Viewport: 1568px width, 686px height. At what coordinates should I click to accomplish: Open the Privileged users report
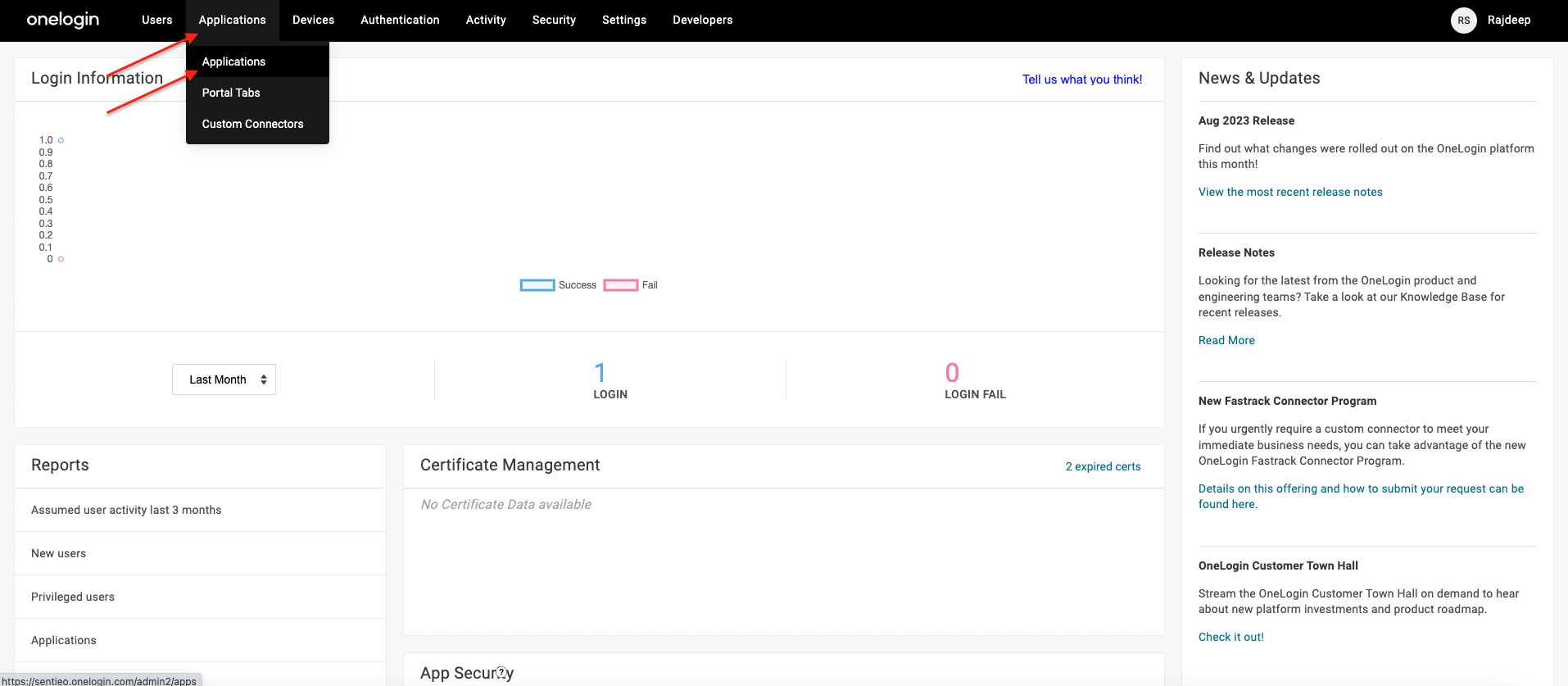(x=73, y=597)
